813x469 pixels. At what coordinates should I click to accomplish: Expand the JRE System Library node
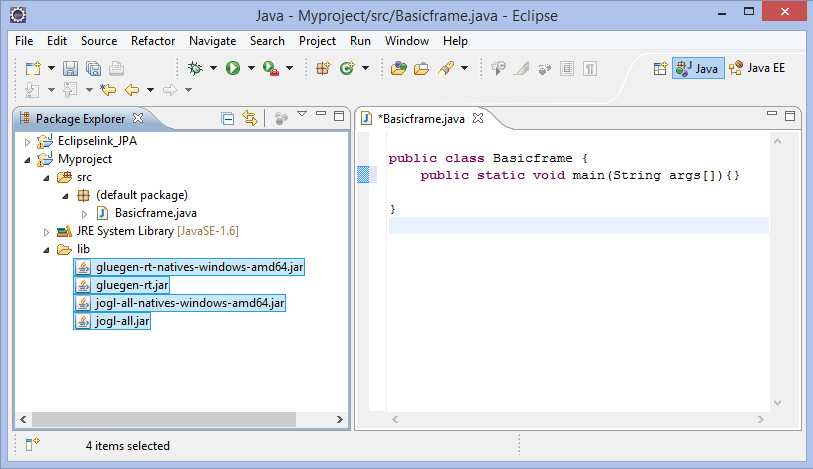[46, 232]
